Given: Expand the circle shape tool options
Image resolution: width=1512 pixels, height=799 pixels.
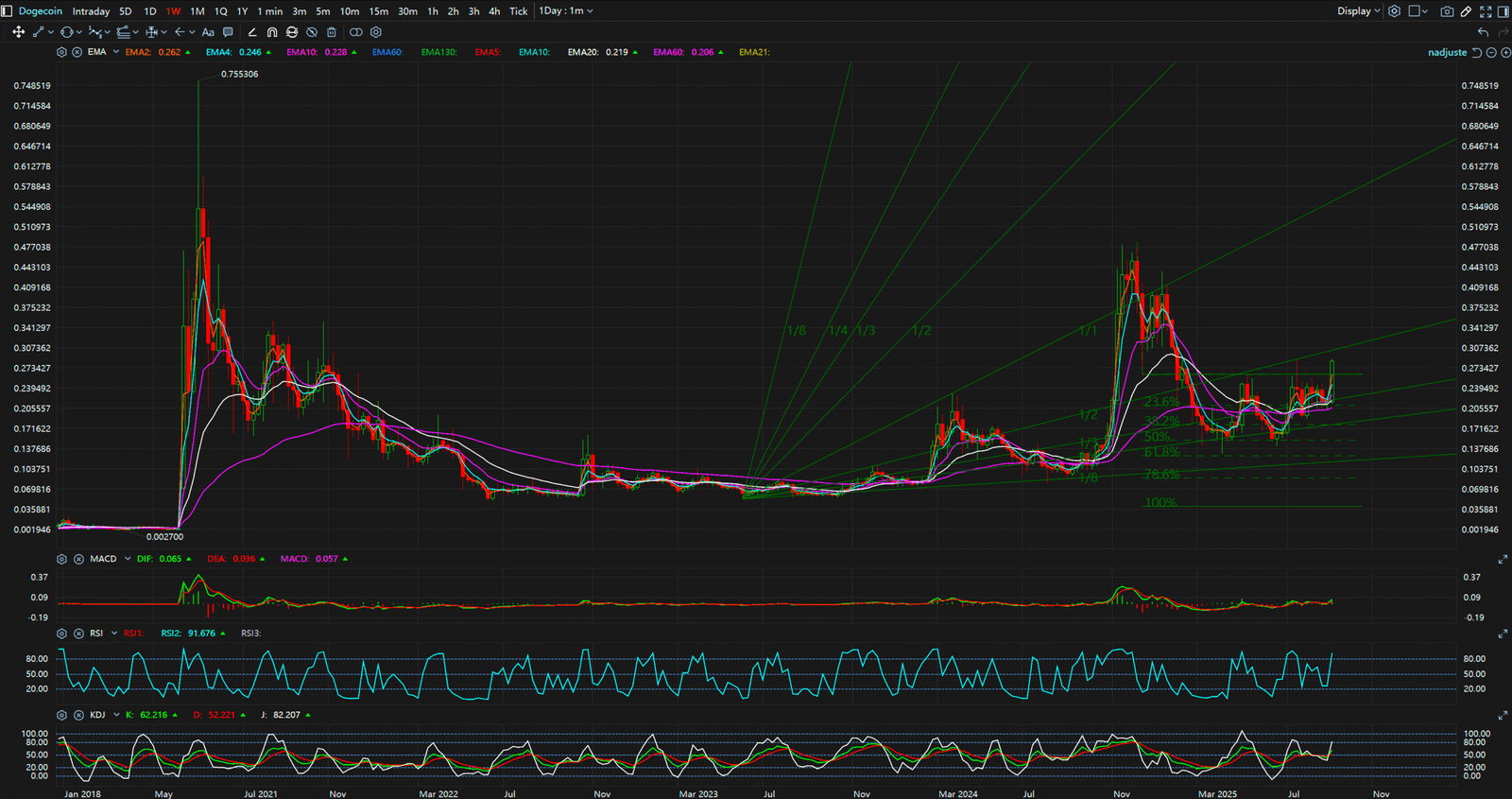Looking at the screenshot, I should (78, 32).
